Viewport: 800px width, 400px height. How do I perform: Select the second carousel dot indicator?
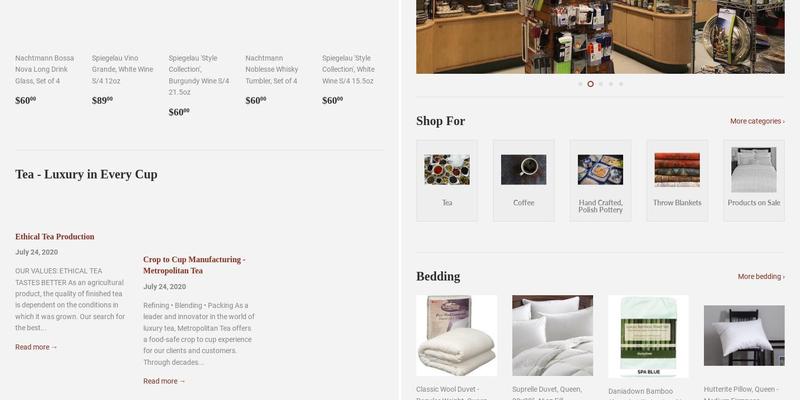click(590, 84)
